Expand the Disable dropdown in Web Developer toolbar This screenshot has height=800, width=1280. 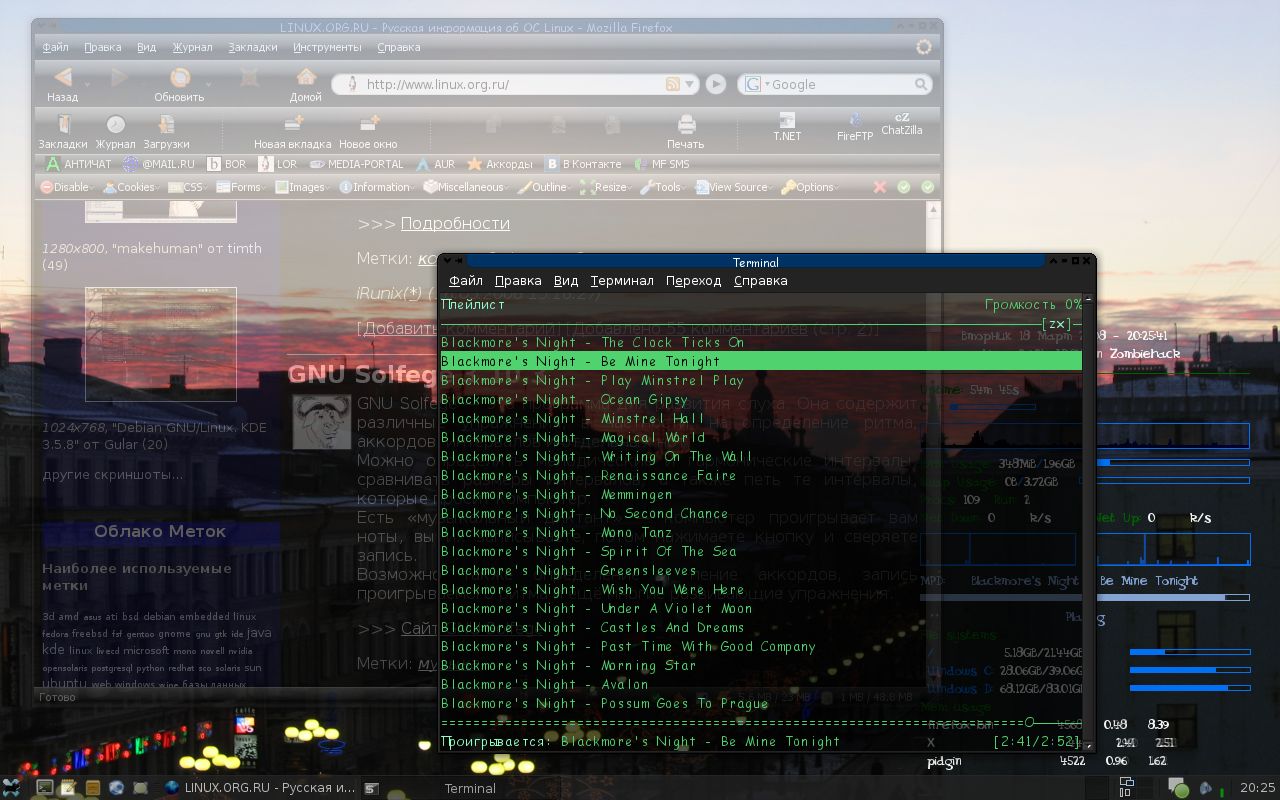[67, 187]
